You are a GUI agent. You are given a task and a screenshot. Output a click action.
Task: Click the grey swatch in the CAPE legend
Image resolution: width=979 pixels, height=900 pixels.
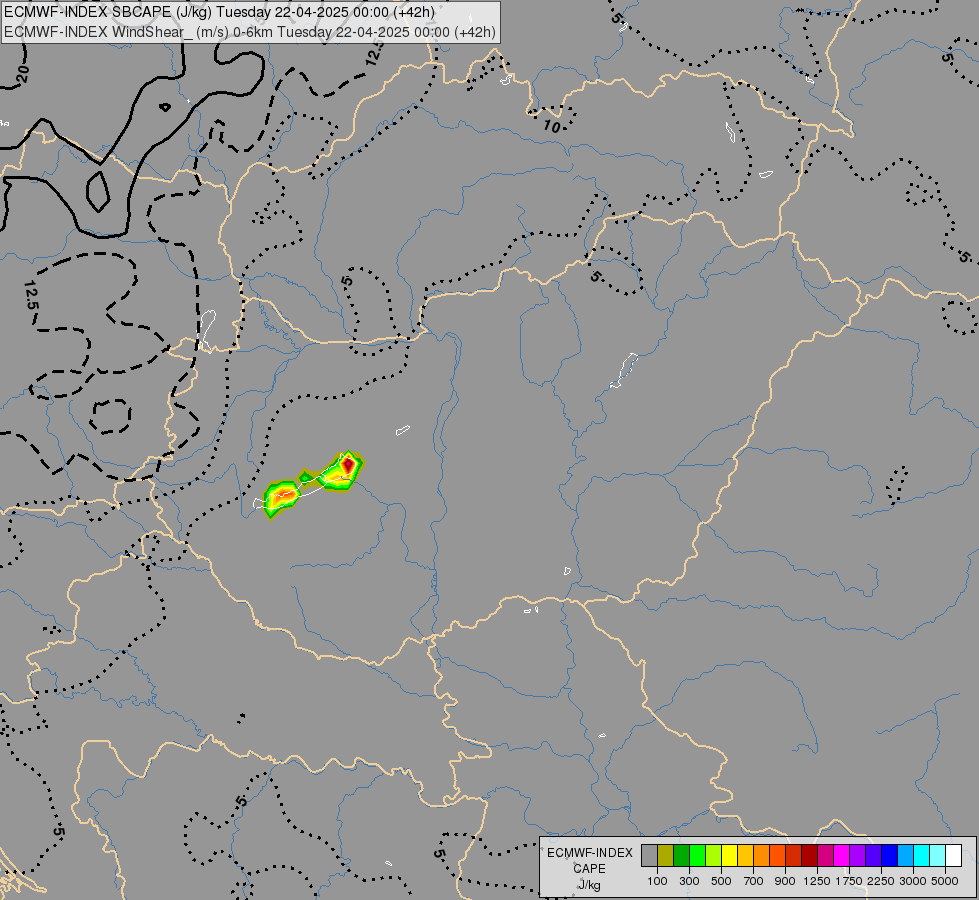coord(649,855)
